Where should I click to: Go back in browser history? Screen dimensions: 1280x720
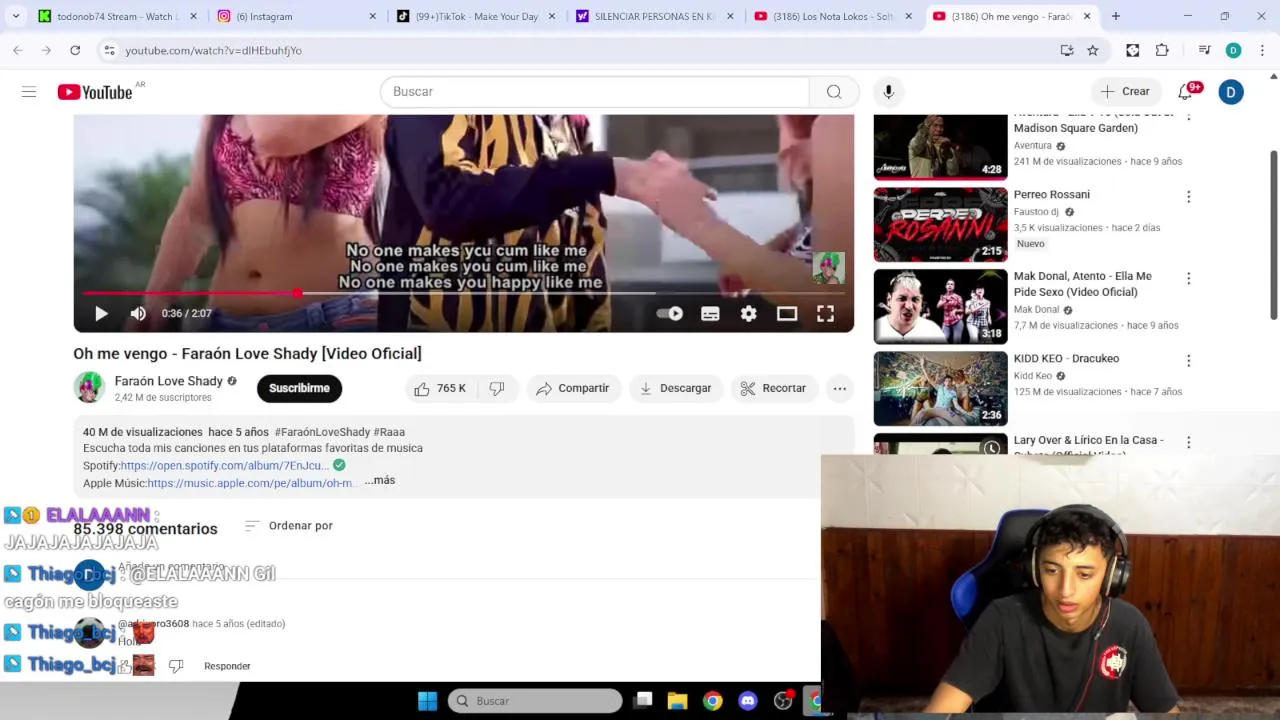(x=18, y=50)
